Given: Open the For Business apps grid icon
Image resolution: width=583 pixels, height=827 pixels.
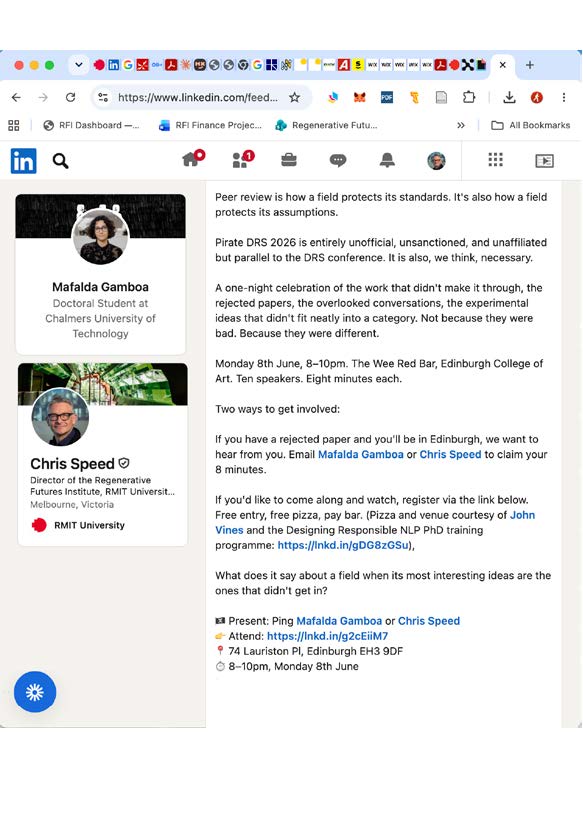Looking at the screenshot, I should [495, 160].
